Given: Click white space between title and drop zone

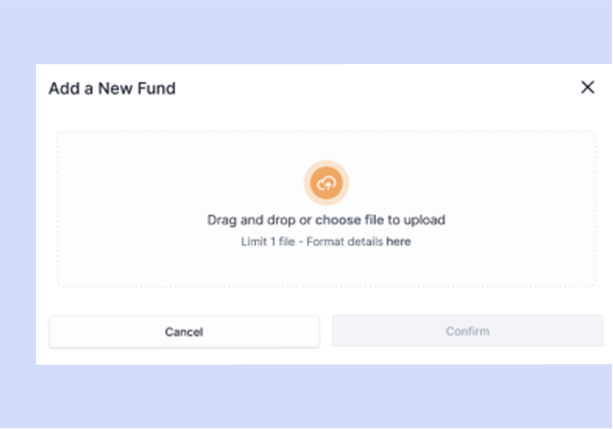Looking at the screenshot, I should [x=326, y=113].
